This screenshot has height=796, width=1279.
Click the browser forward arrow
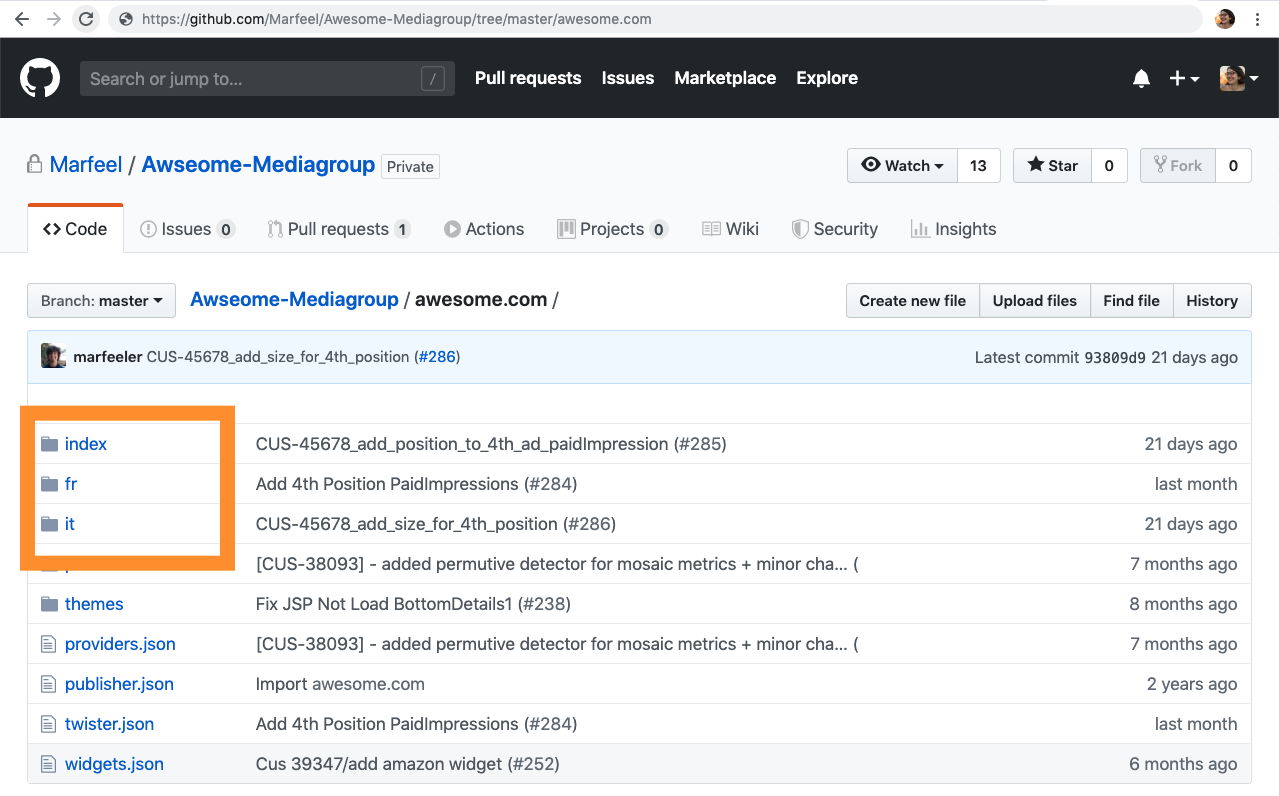(x=54, y=19)
